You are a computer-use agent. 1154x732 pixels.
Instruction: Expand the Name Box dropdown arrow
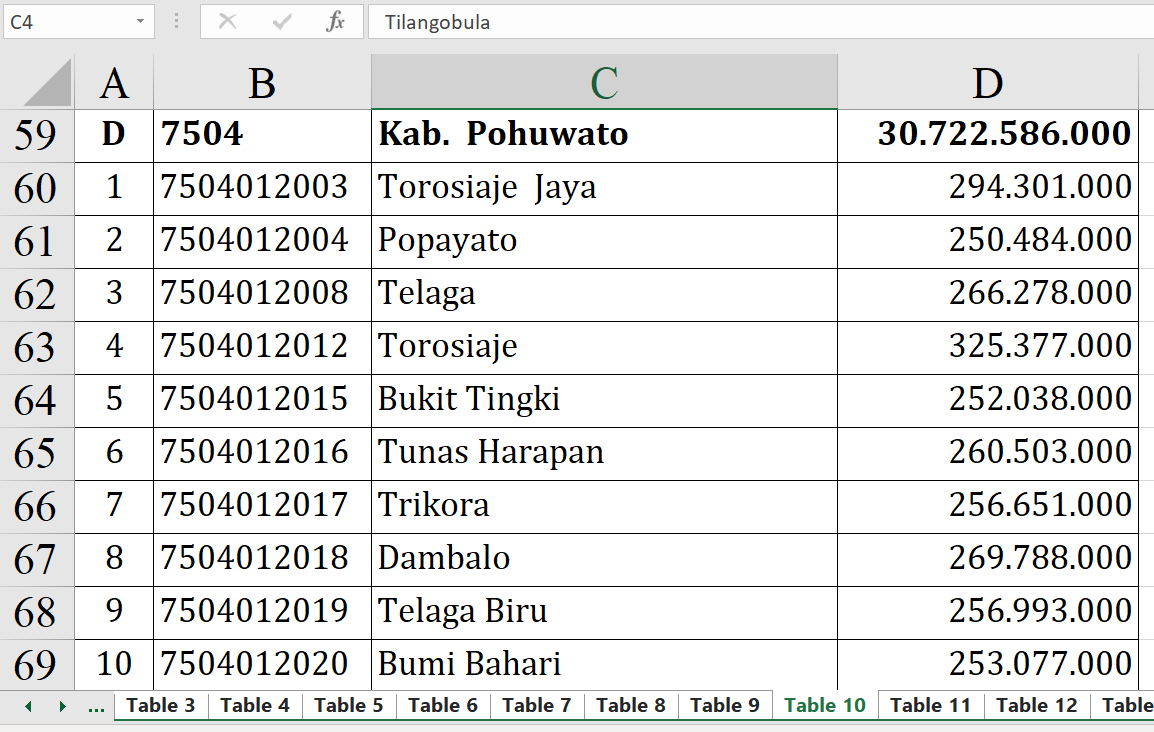pos(140,21)
